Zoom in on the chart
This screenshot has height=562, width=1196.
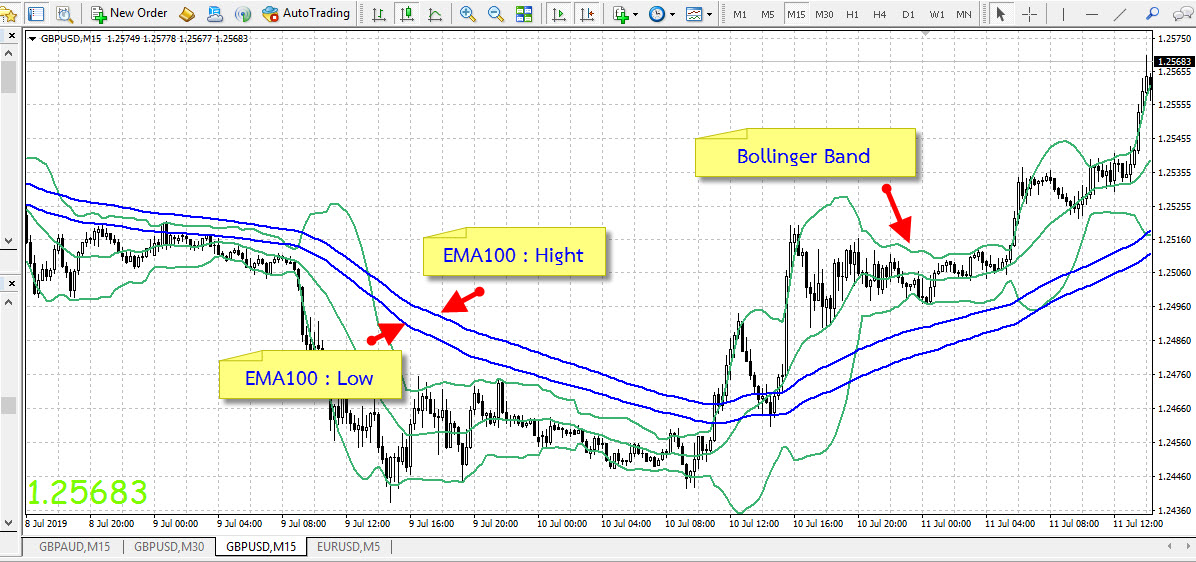click(467, 14)
